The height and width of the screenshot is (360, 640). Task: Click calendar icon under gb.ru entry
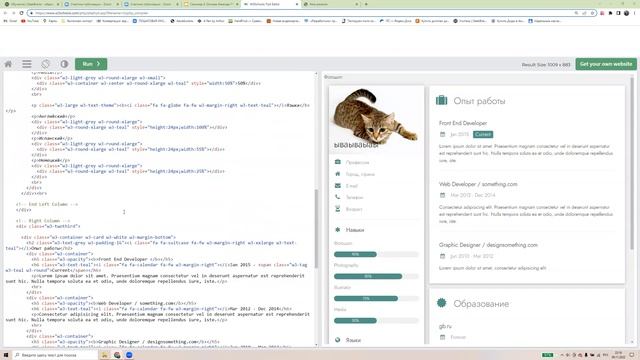pyautogui.click(x=442, y=337)
